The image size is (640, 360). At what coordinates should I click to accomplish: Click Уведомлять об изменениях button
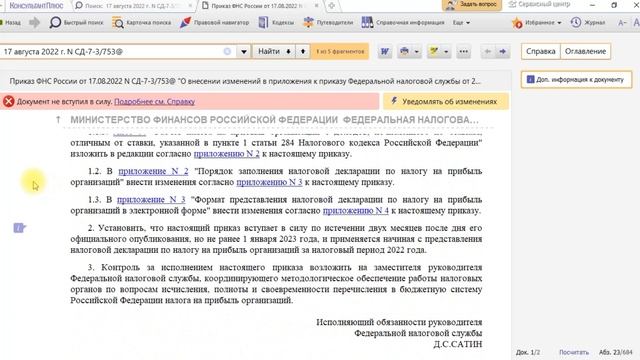pyautogui.click(x=446, y=102)
